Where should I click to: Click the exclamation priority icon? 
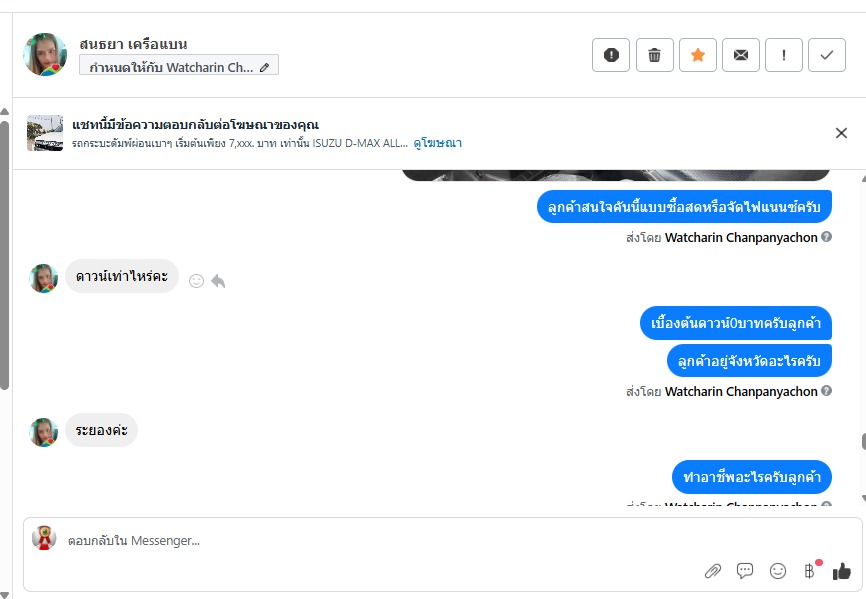point(784,55)
